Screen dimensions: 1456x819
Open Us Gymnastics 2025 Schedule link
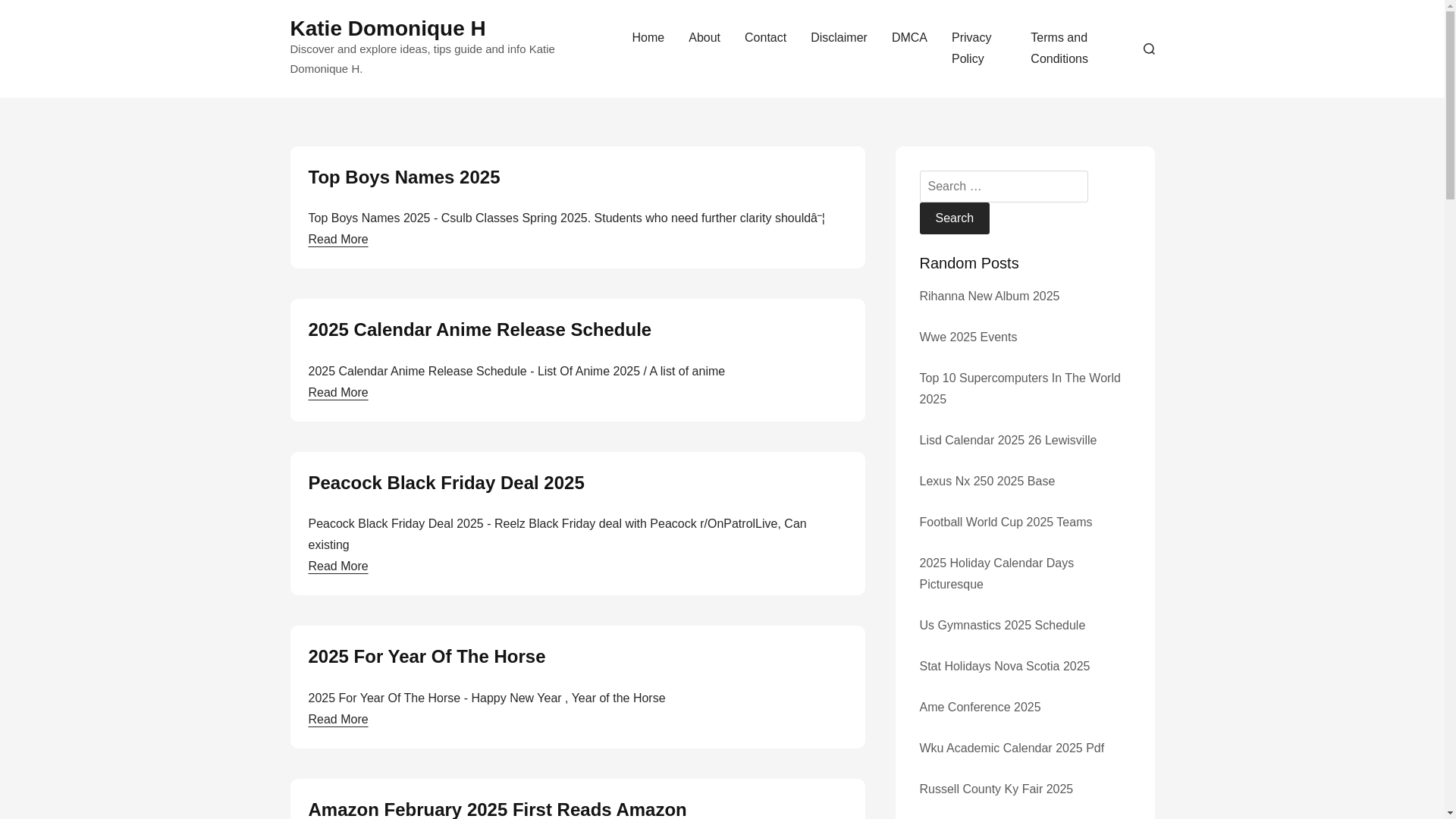click(x=1002, y=626)
